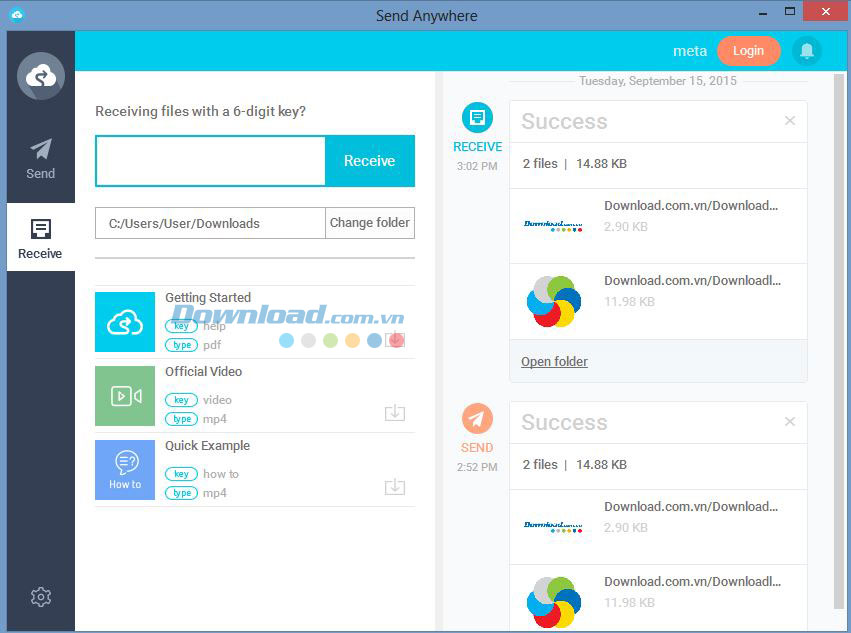The width and height of the screenshot is (851, 633).
Task: Dismiss the sent Success card
Action: point(790,422)
